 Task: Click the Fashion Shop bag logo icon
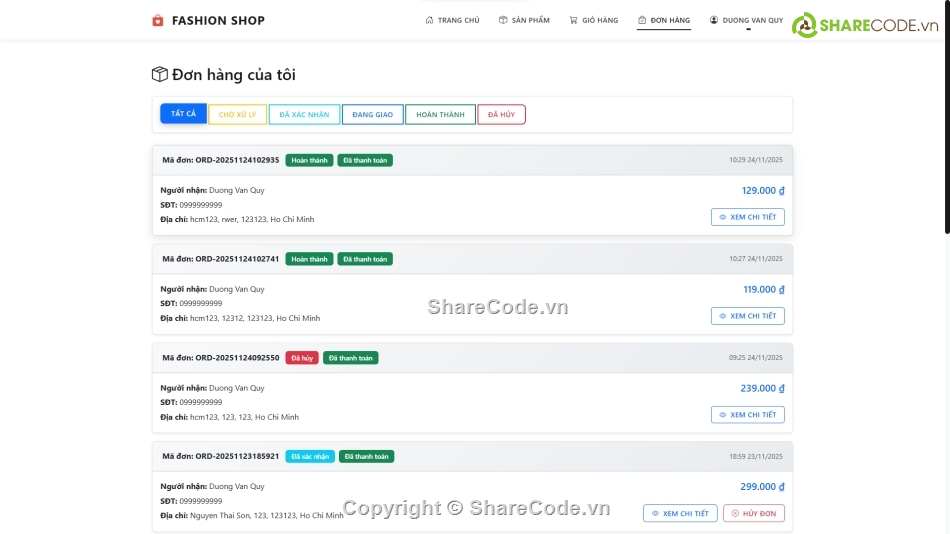pyautogui.click(x=158, y=20)
